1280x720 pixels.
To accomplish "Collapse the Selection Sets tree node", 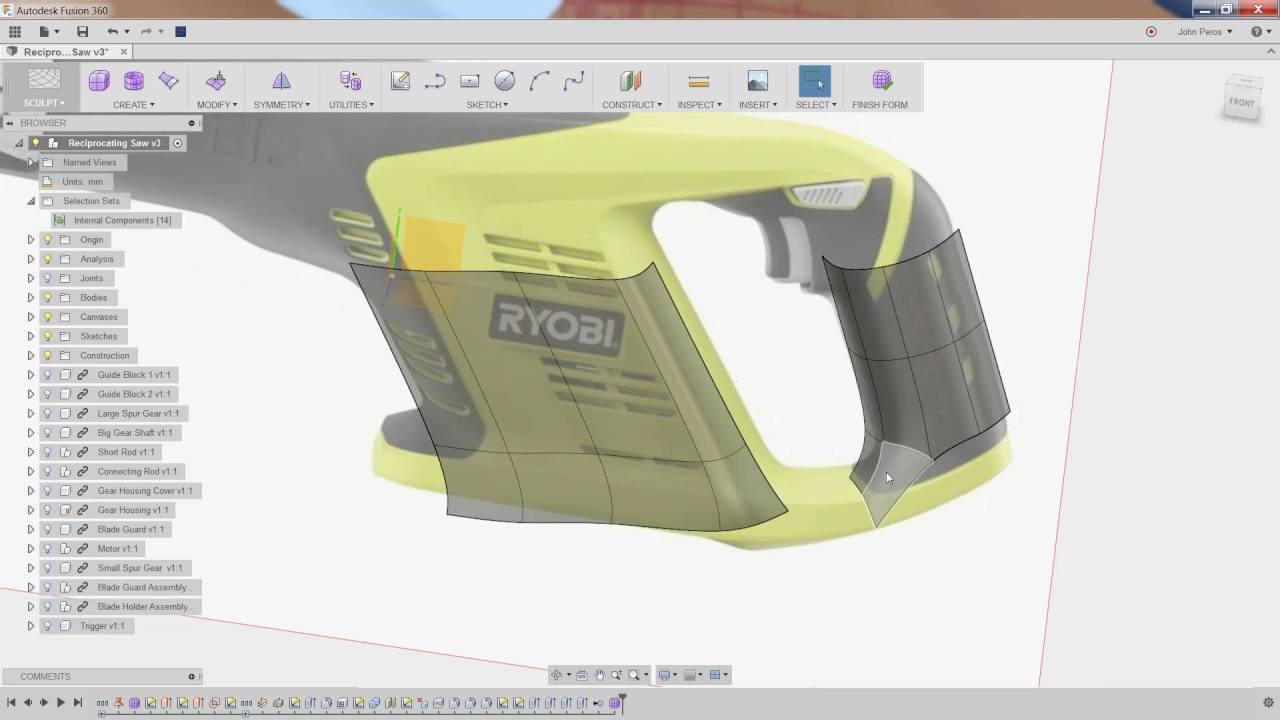I will pos(31,201).
